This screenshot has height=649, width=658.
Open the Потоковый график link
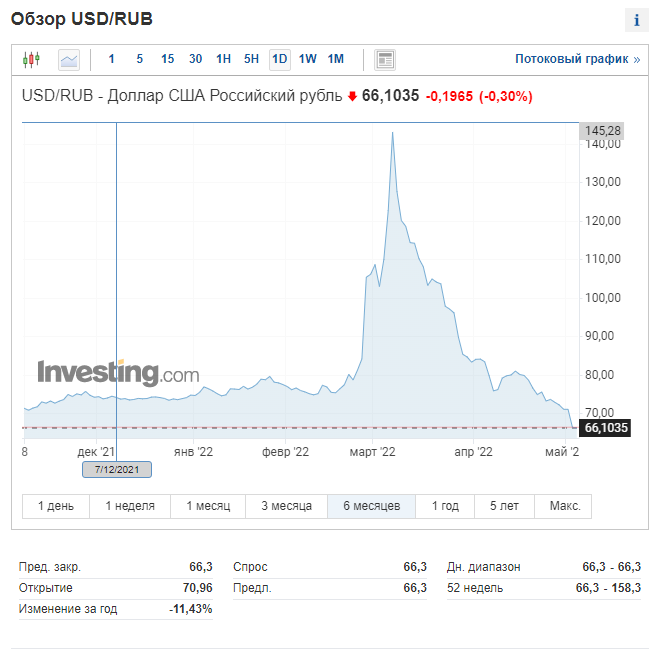click(x=577, y=59)
